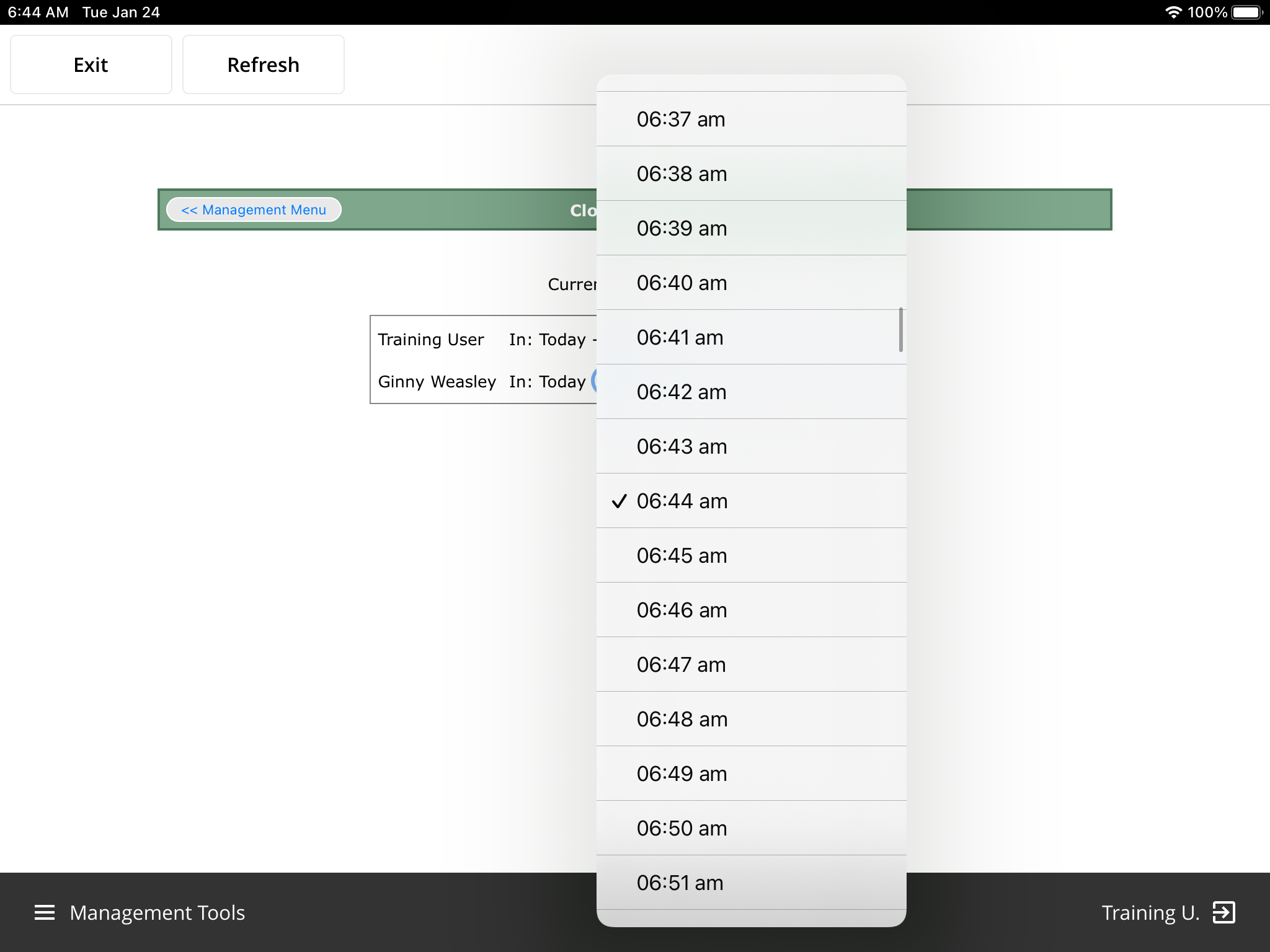Image resolution: width=1270 pixels, height=952 pixels.
Task: Click the Exit button
Action: click(91, 64)
